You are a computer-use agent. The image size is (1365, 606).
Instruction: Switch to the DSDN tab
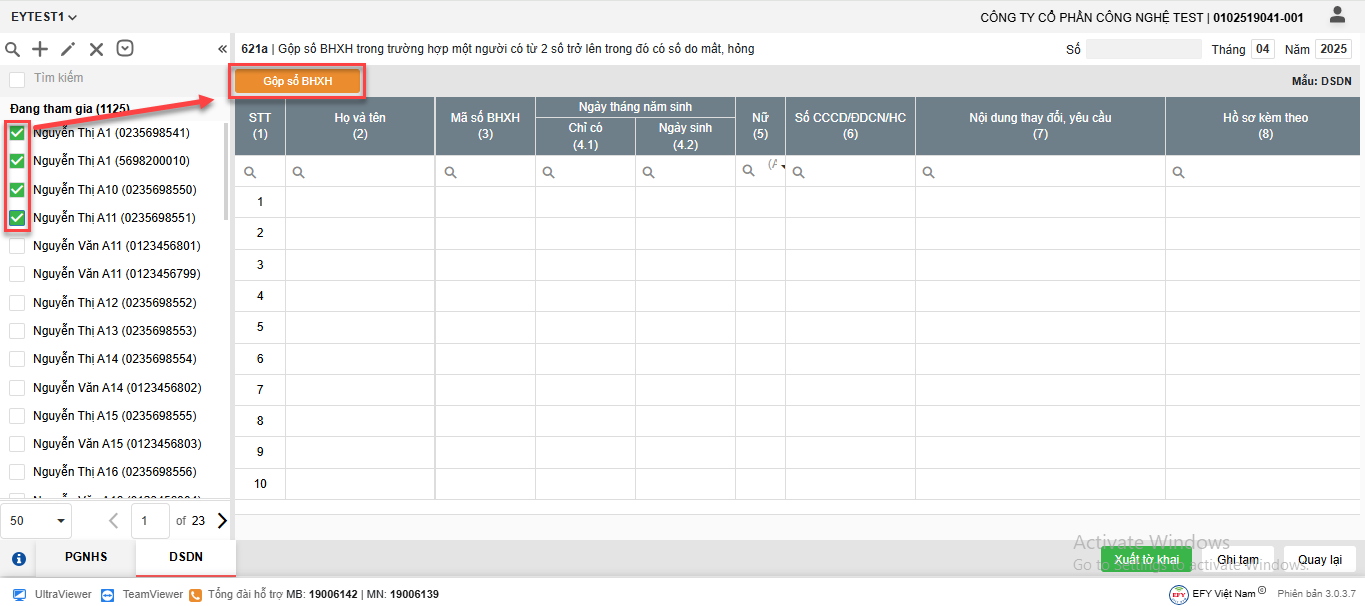click(185, 557)
